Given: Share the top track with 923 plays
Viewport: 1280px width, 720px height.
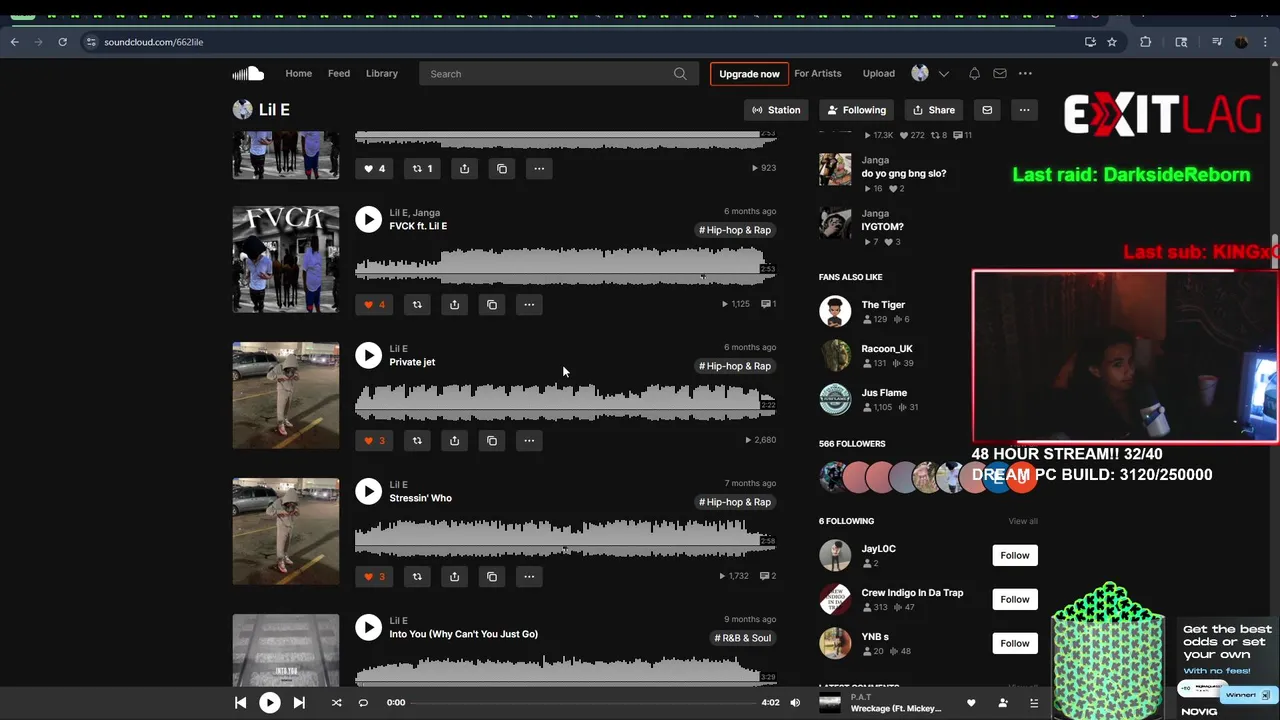Looking at the screenshot, I should (x=464, y=168).
